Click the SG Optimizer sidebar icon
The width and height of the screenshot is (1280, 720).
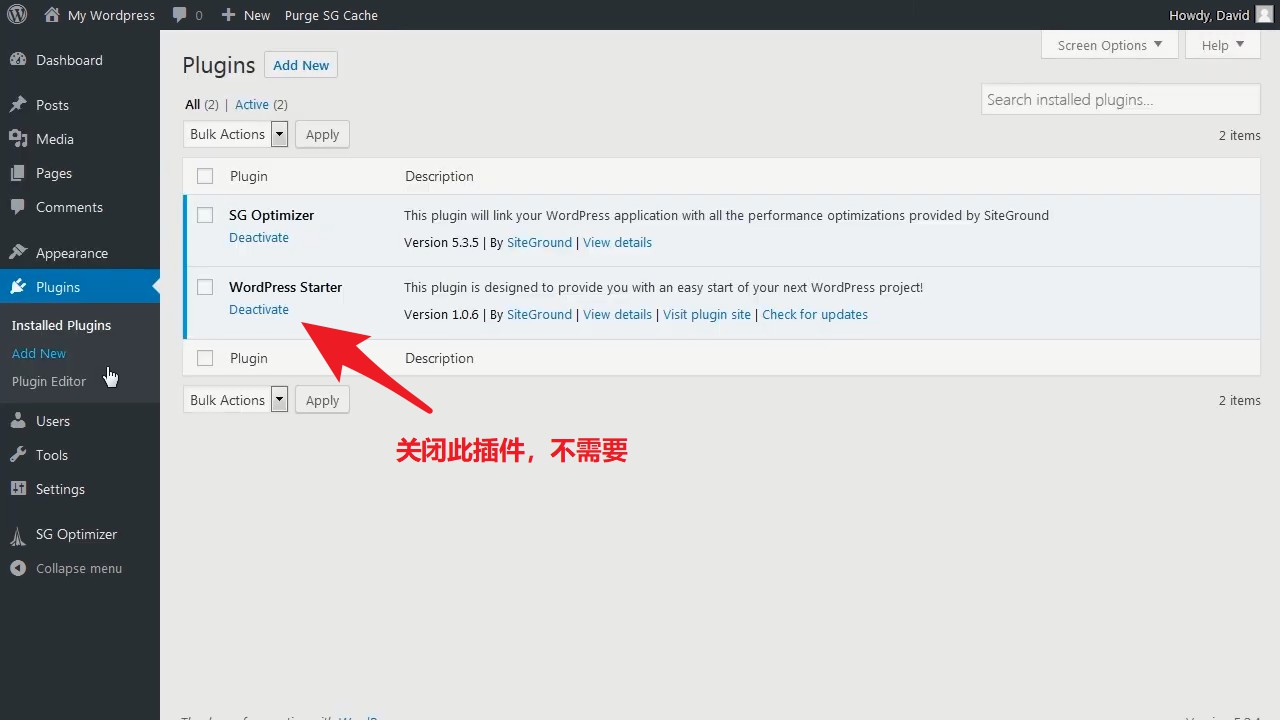pyautogui.click(x=18, y=535)
